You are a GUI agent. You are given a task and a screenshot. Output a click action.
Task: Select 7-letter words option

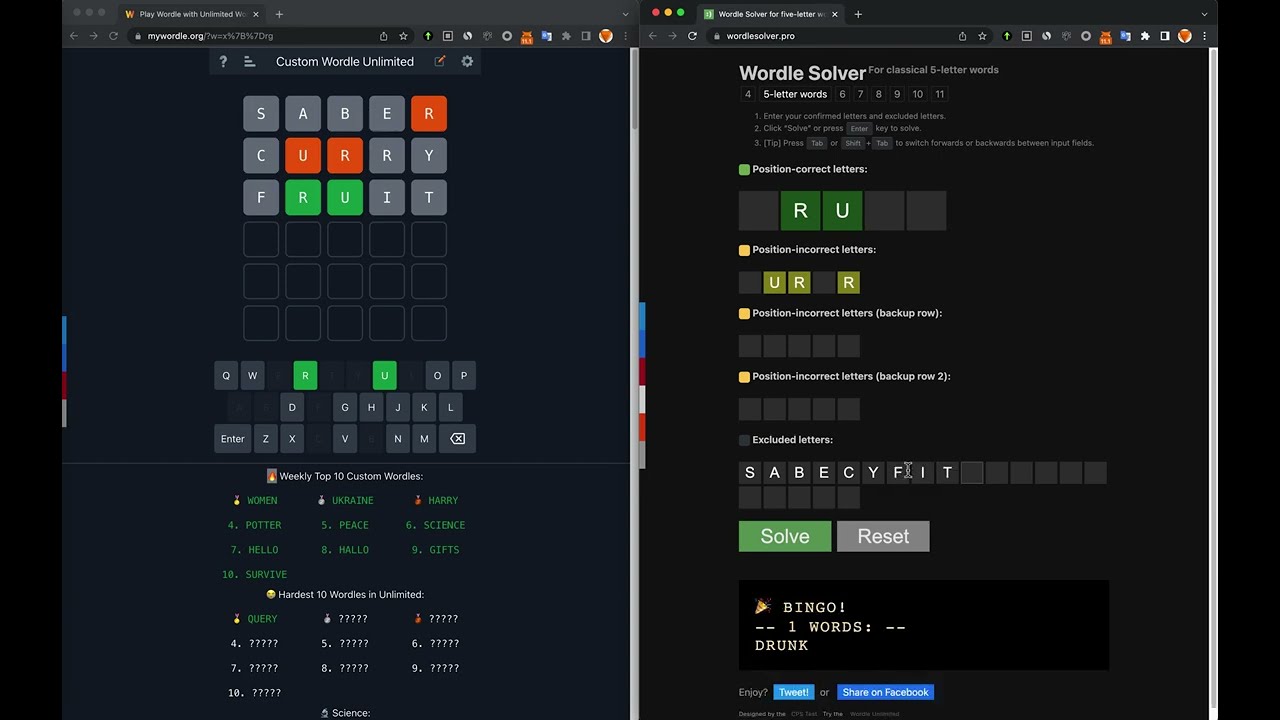[860, 94]
